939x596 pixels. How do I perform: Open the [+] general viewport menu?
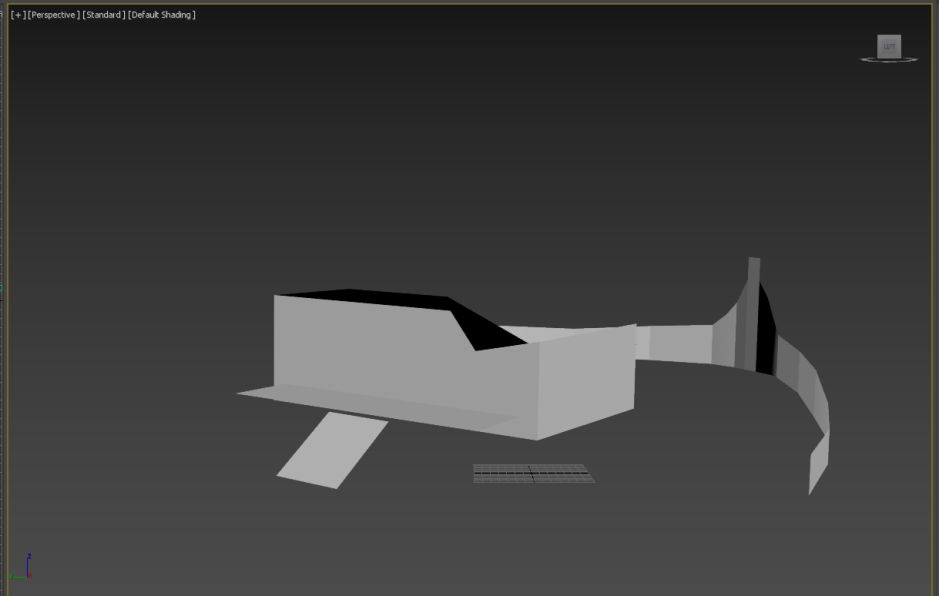pos(18,15)
